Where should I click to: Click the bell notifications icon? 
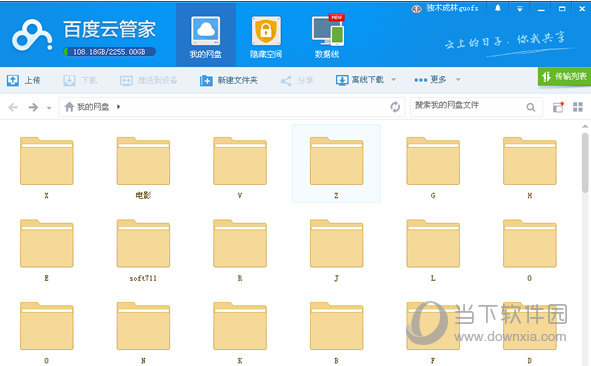tap(498, 8)
